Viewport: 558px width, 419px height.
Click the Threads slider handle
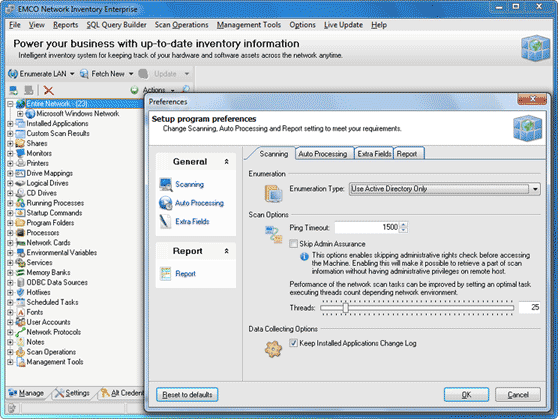pyautogui.click(x=345, y=308)
